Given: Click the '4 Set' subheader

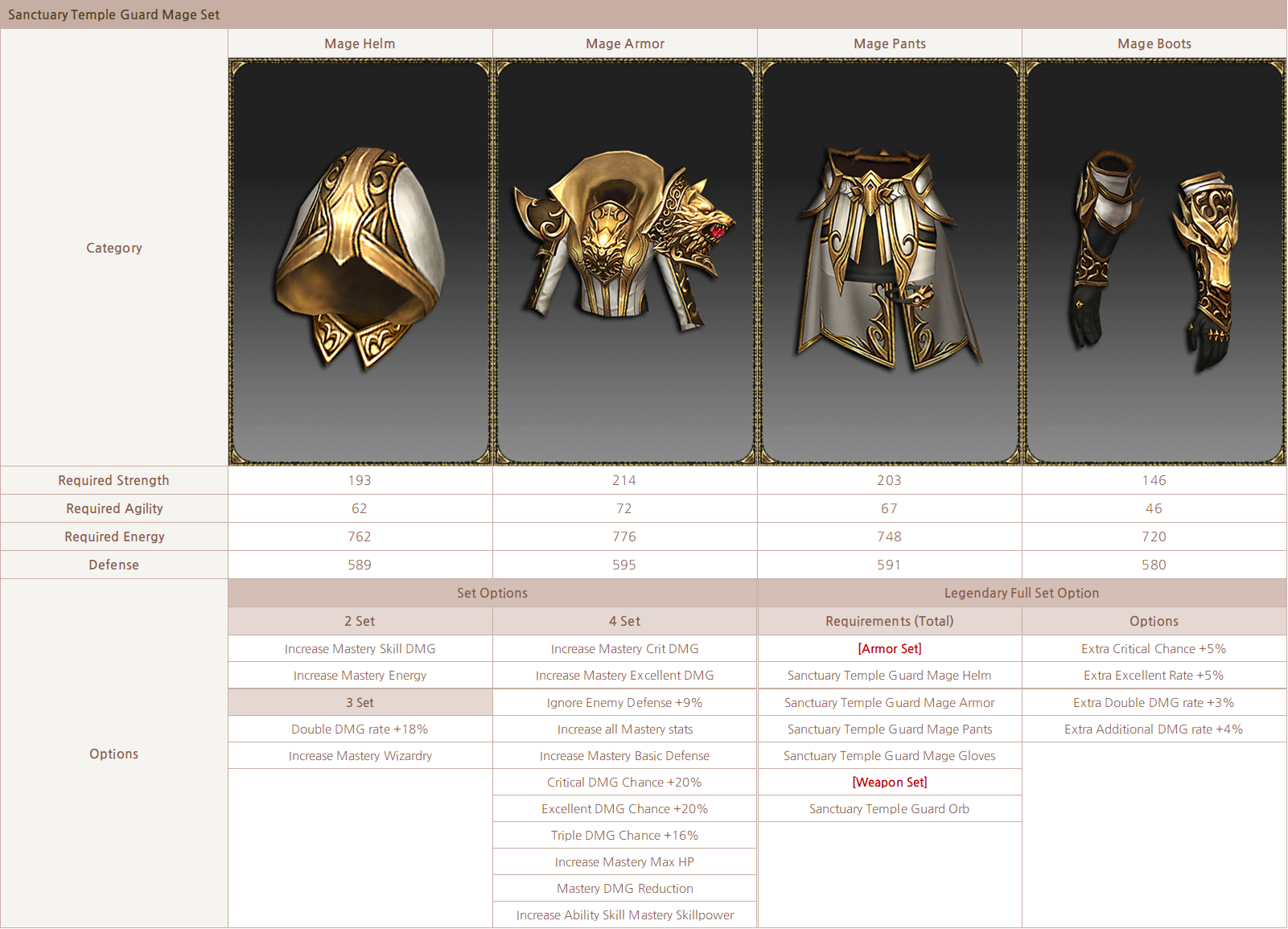Looking at the screenshot, I should point(624,621).
